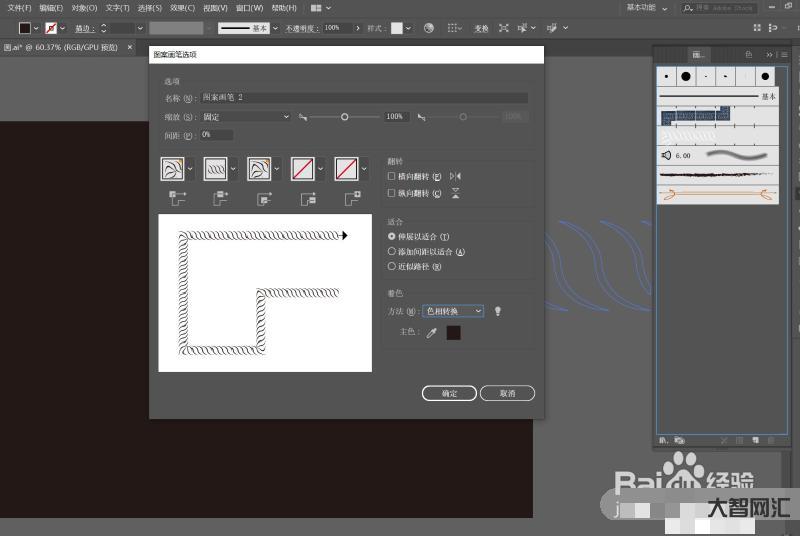Enable 纵向翻转 checkbox
Screen dimensions: 800x536
coord(392,193)
